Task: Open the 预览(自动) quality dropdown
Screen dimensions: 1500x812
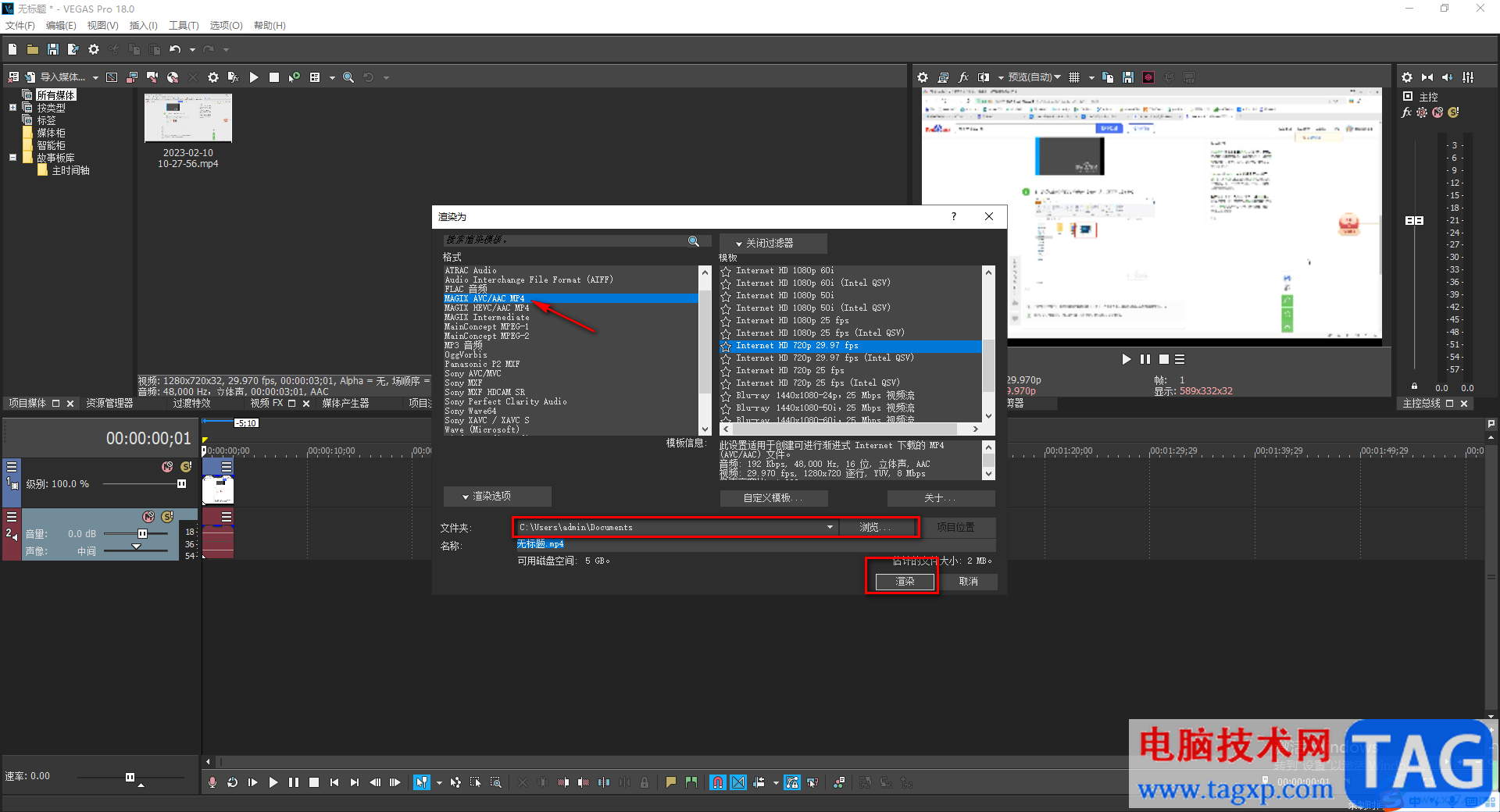Action: [1034, 77]
